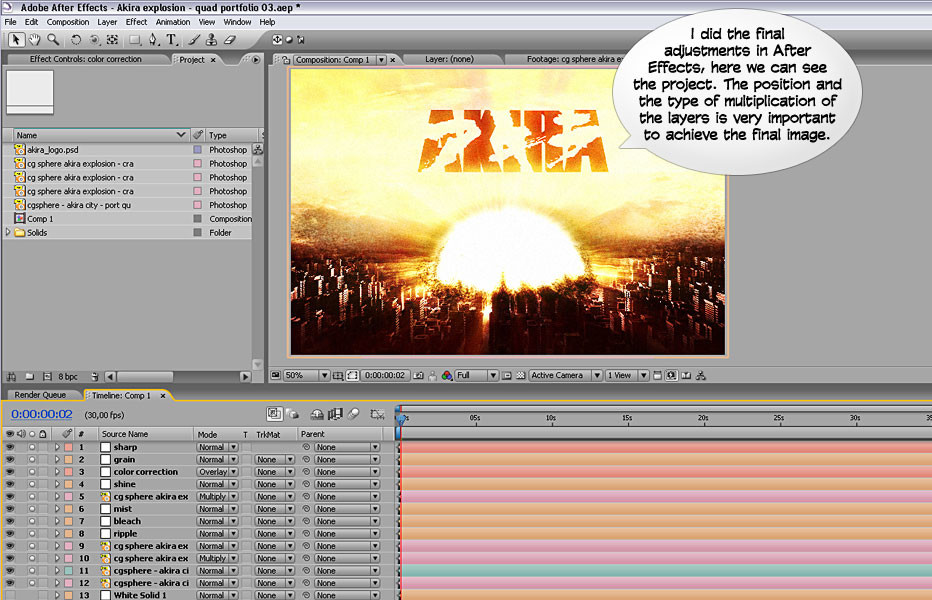Select the Zoom magnifier tool
Image resolution: width=932 pixels, height=600 pixels.
tap(53, 40)
